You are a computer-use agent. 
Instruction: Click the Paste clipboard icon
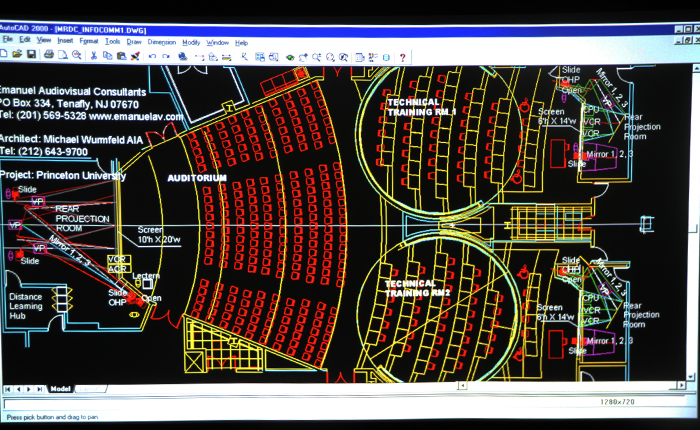tap(121, 56)
